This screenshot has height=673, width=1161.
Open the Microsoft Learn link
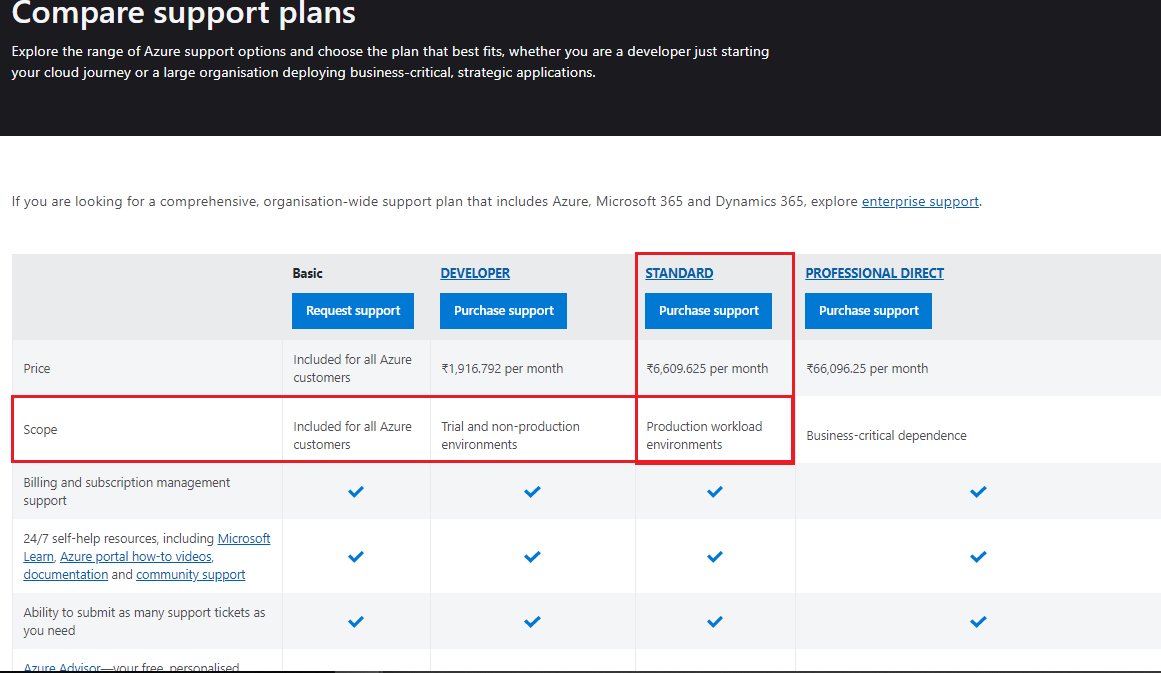244,538
